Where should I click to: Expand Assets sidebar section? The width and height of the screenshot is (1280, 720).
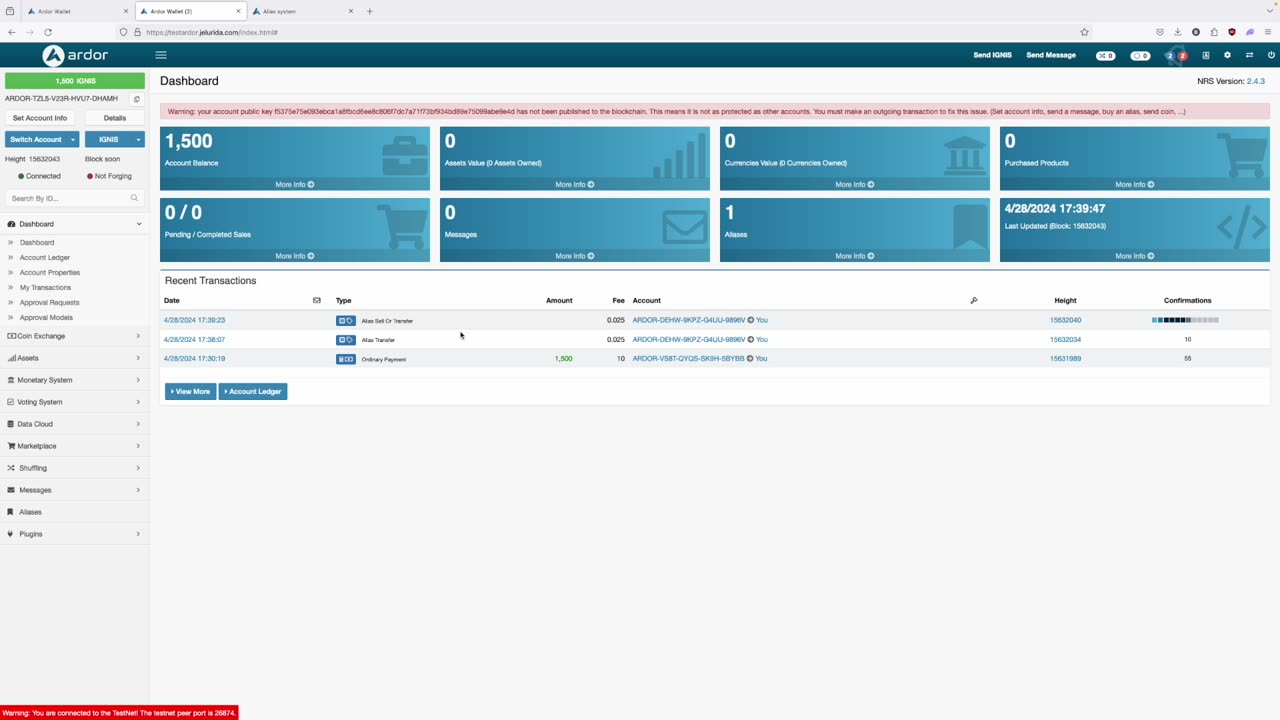pyautogui.click(x=74, y=358)
